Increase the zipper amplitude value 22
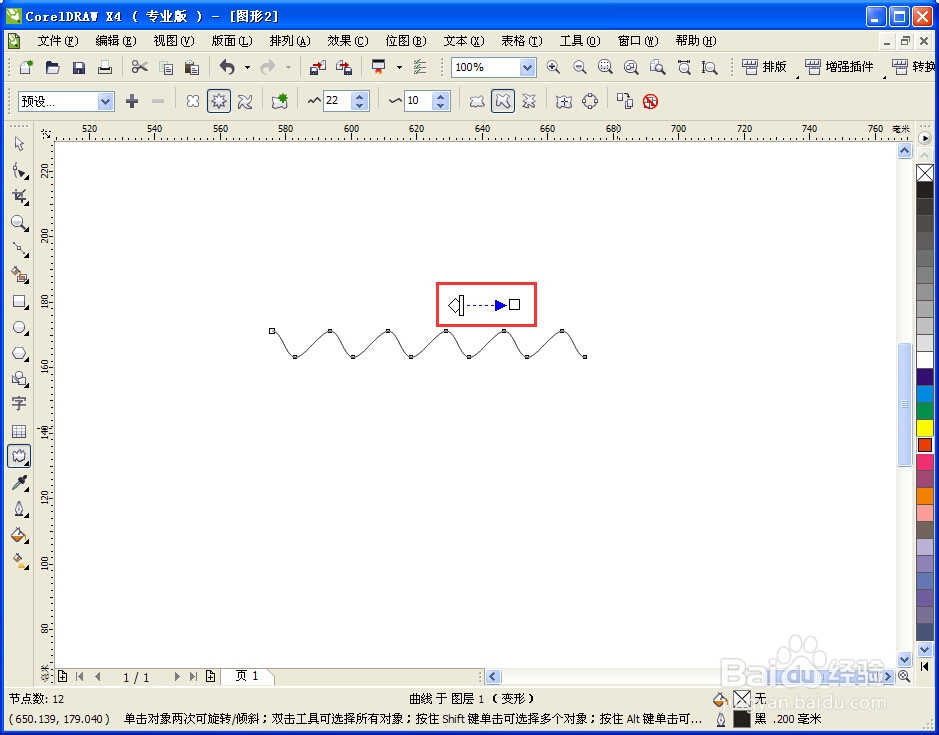939x735 pixels. (x=359, y=96)
